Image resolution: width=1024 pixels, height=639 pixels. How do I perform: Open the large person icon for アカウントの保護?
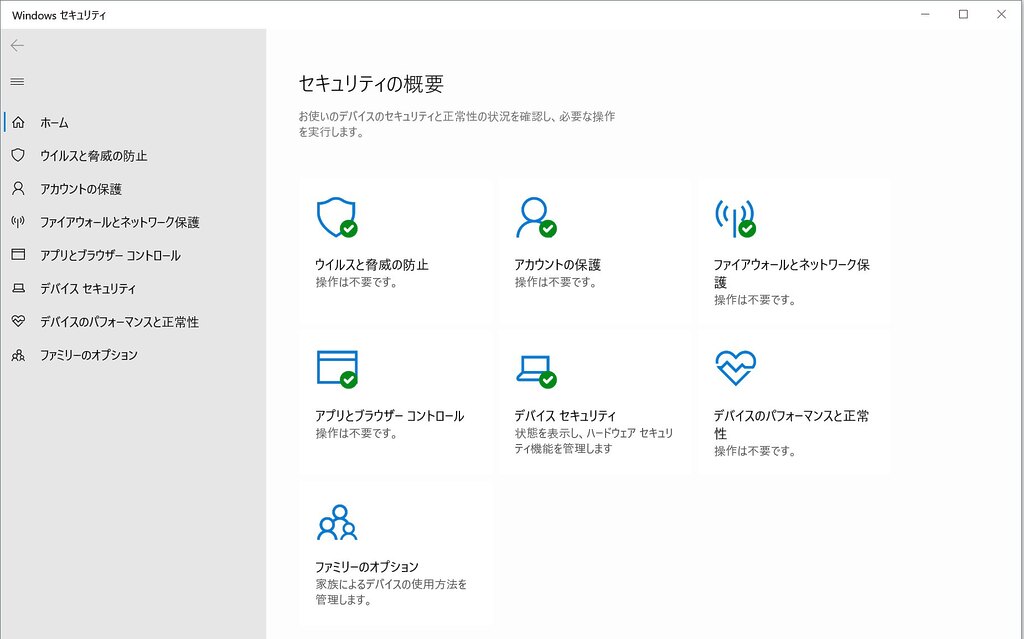536,218
